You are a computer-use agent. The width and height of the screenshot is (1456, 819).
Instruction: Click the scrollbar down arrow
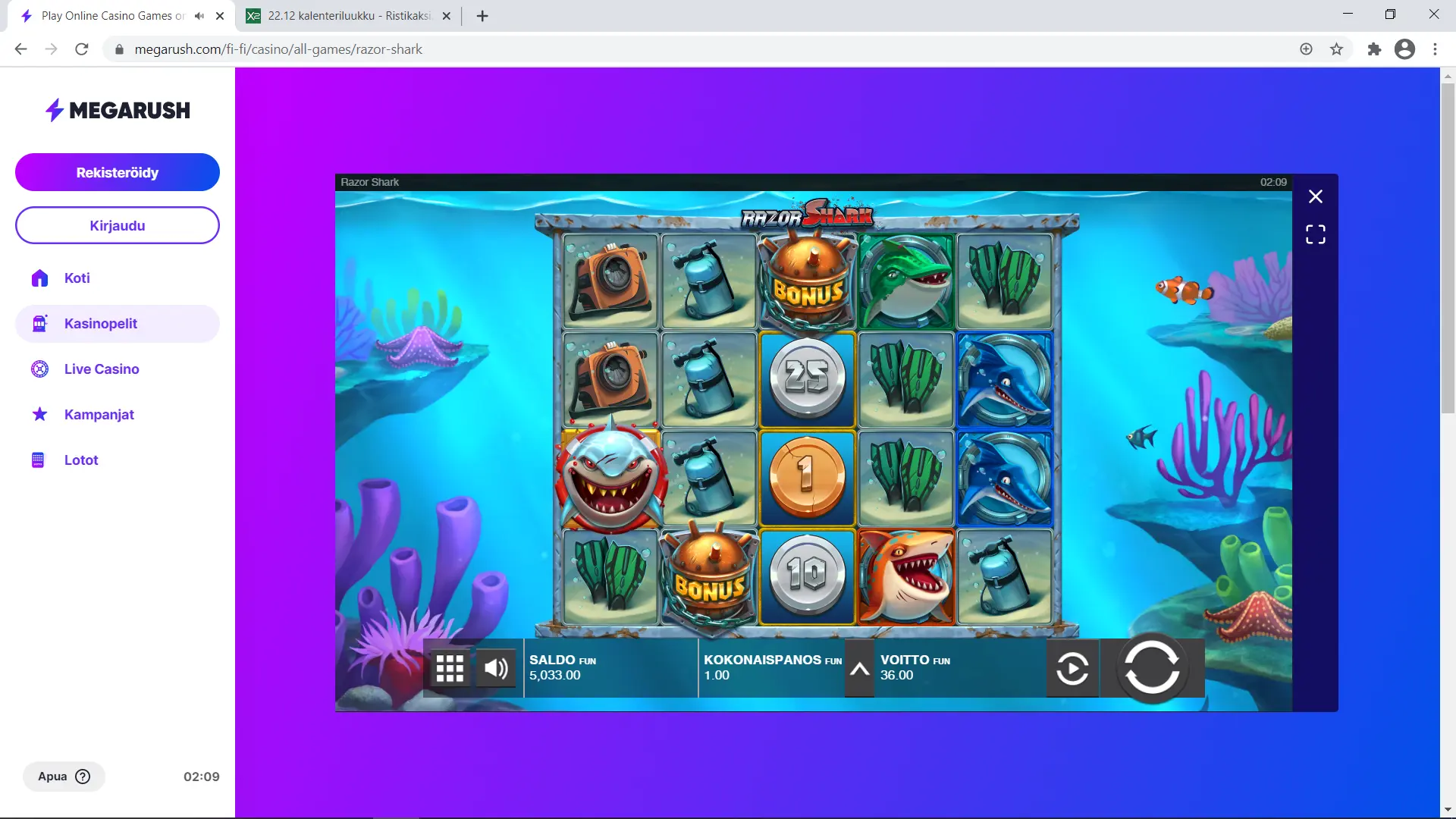click(x=1448, y=810)
